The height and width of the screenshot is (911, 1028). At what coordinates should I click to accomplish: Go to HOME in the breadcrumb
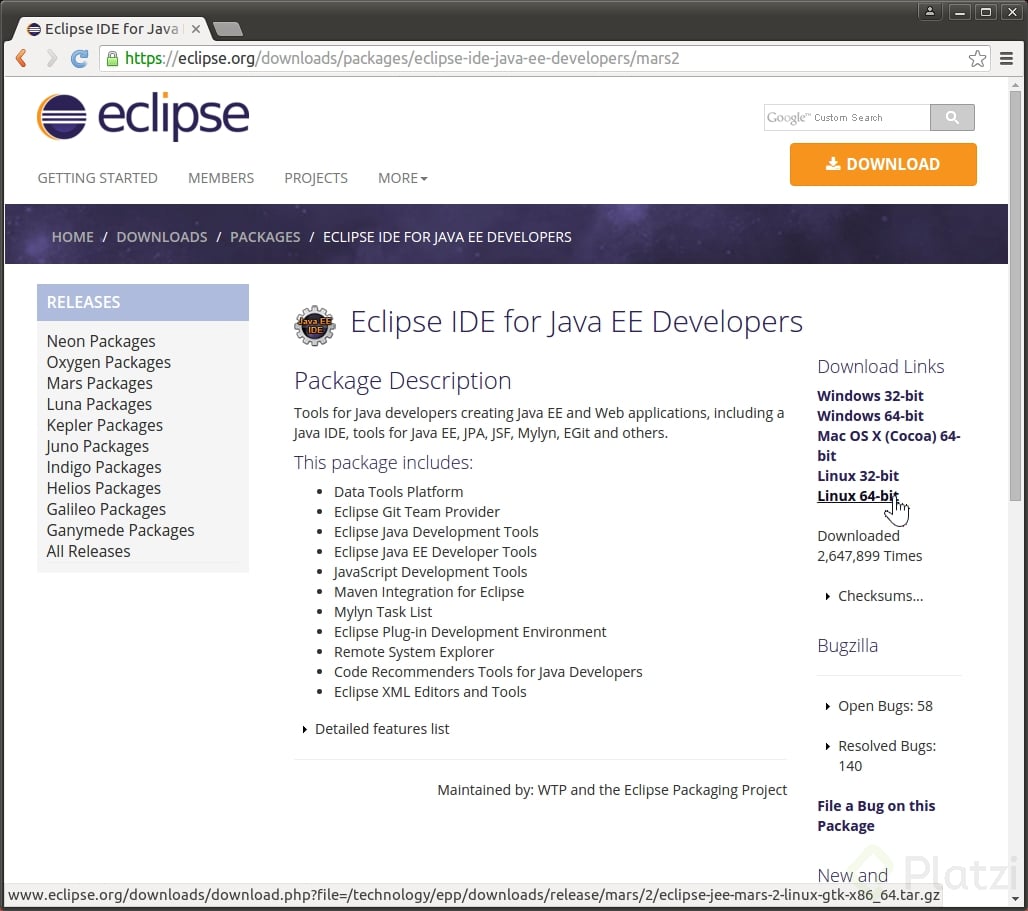(73, 237)
